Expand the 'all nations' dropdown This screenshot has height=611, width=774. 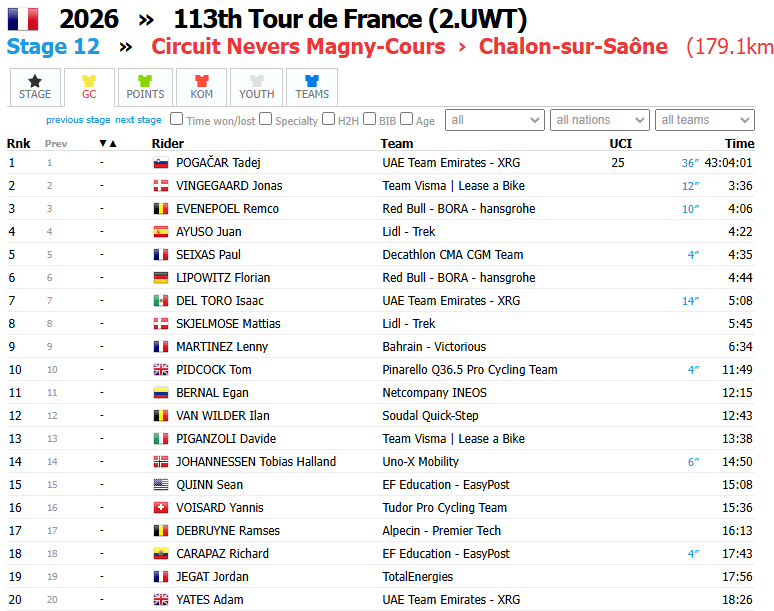[600, 120]
